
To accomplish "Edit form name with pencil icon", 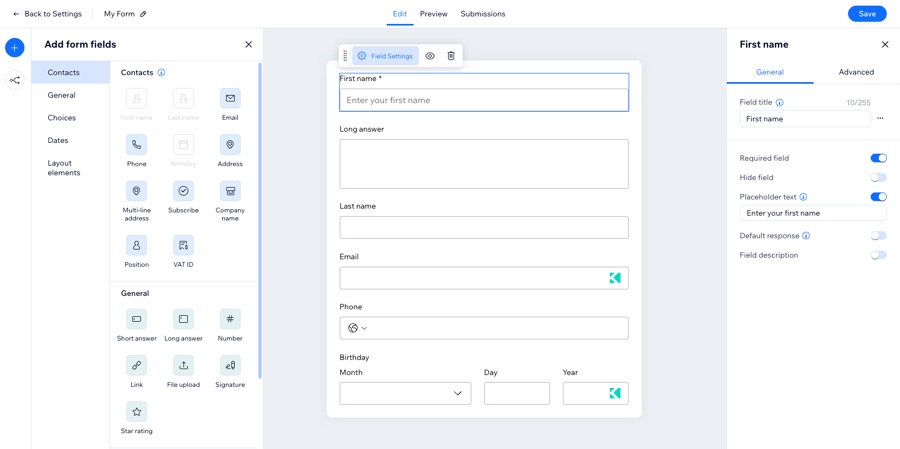I will pyautogui.click(x=143, y=14).
